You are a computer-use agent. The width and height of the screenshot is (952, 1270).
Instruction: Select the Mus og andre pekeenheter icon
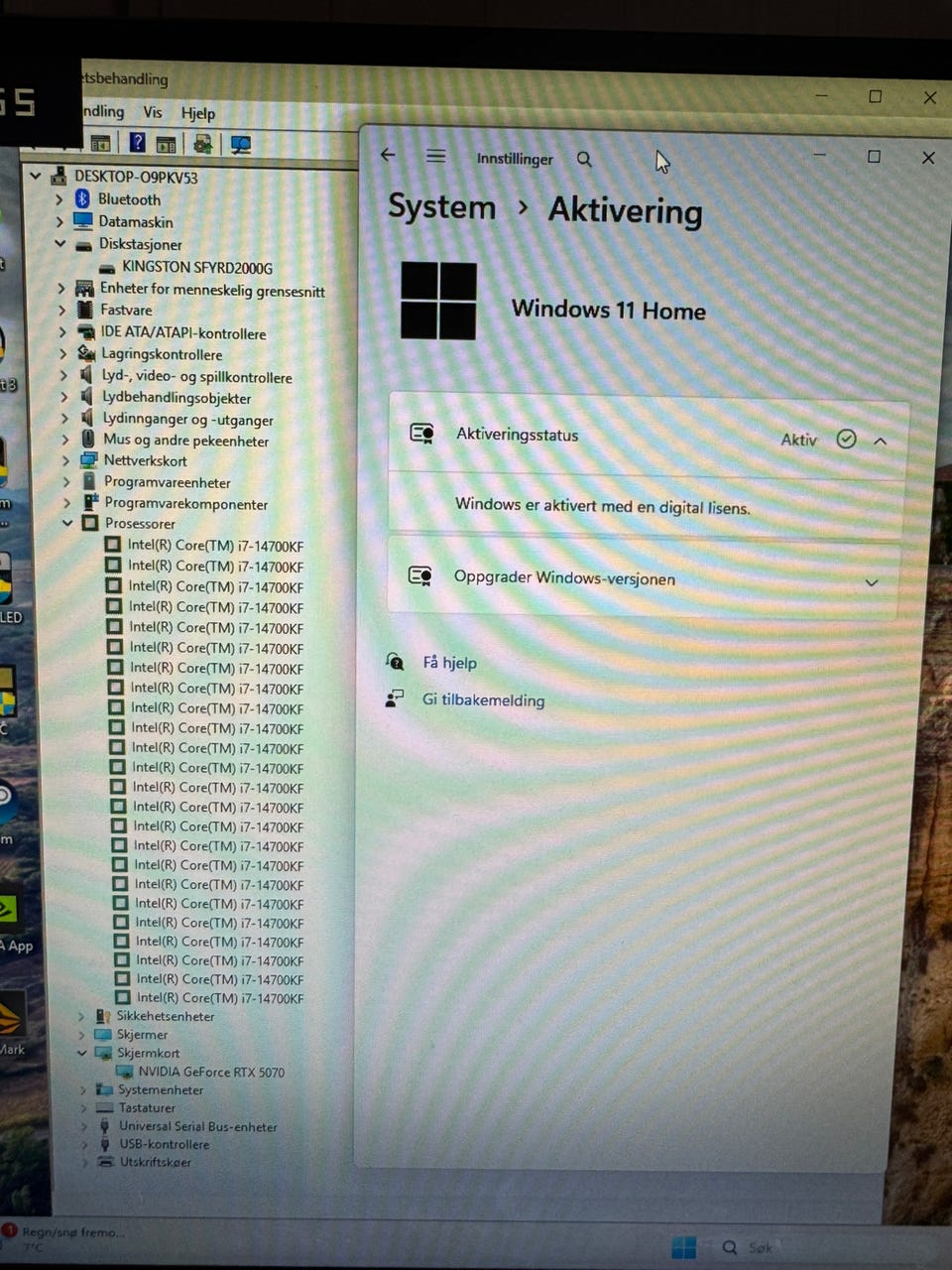(88, 439)
